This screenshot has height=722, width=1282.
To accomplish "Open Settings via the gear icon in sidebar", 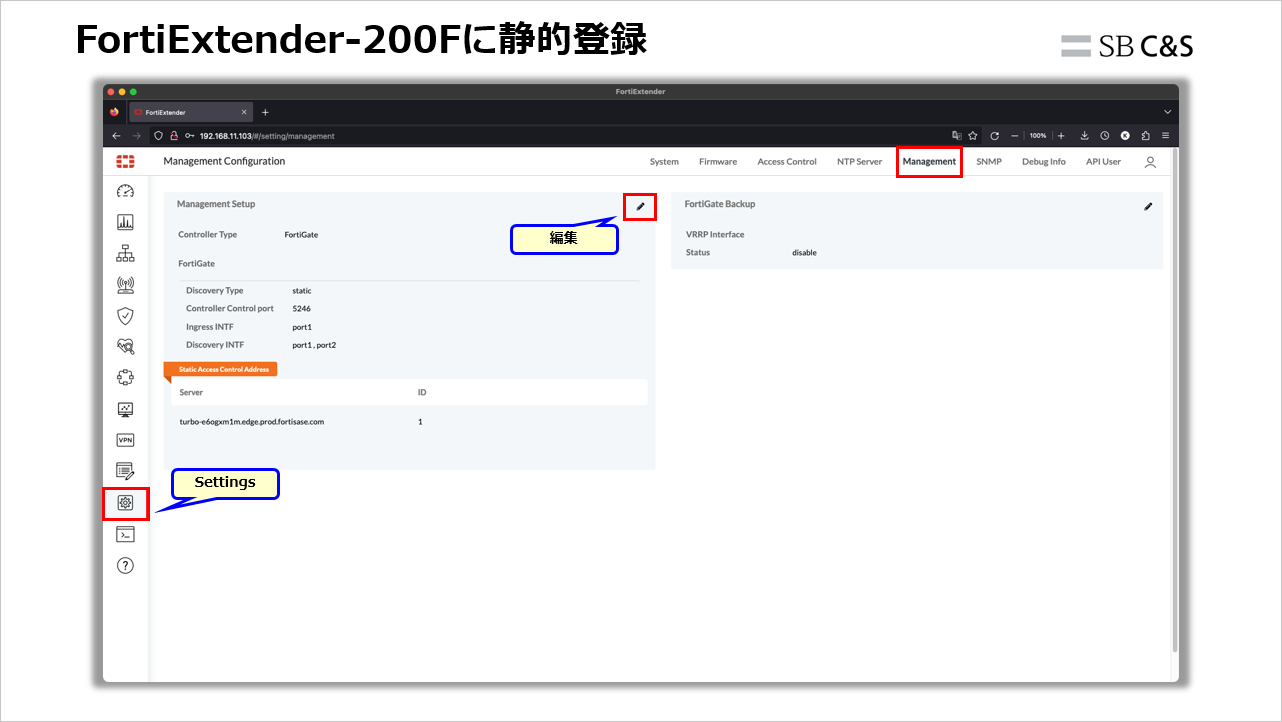I will (125, 503).
